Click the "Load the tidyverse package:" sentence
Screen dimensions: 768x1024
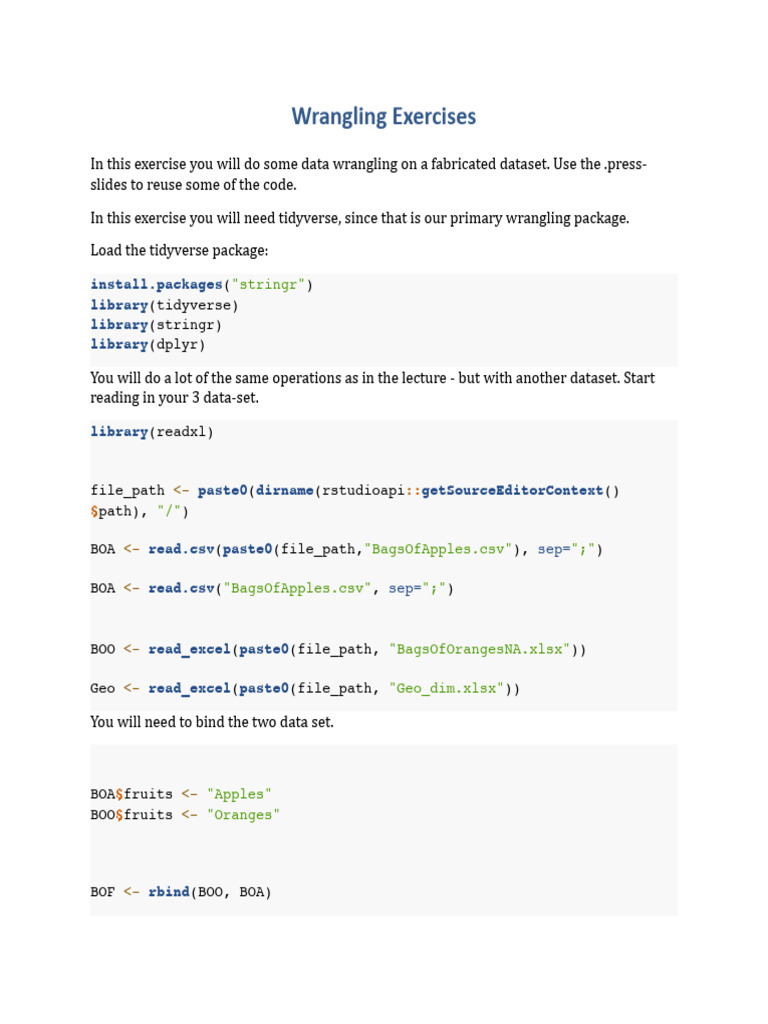coord(179,250)
